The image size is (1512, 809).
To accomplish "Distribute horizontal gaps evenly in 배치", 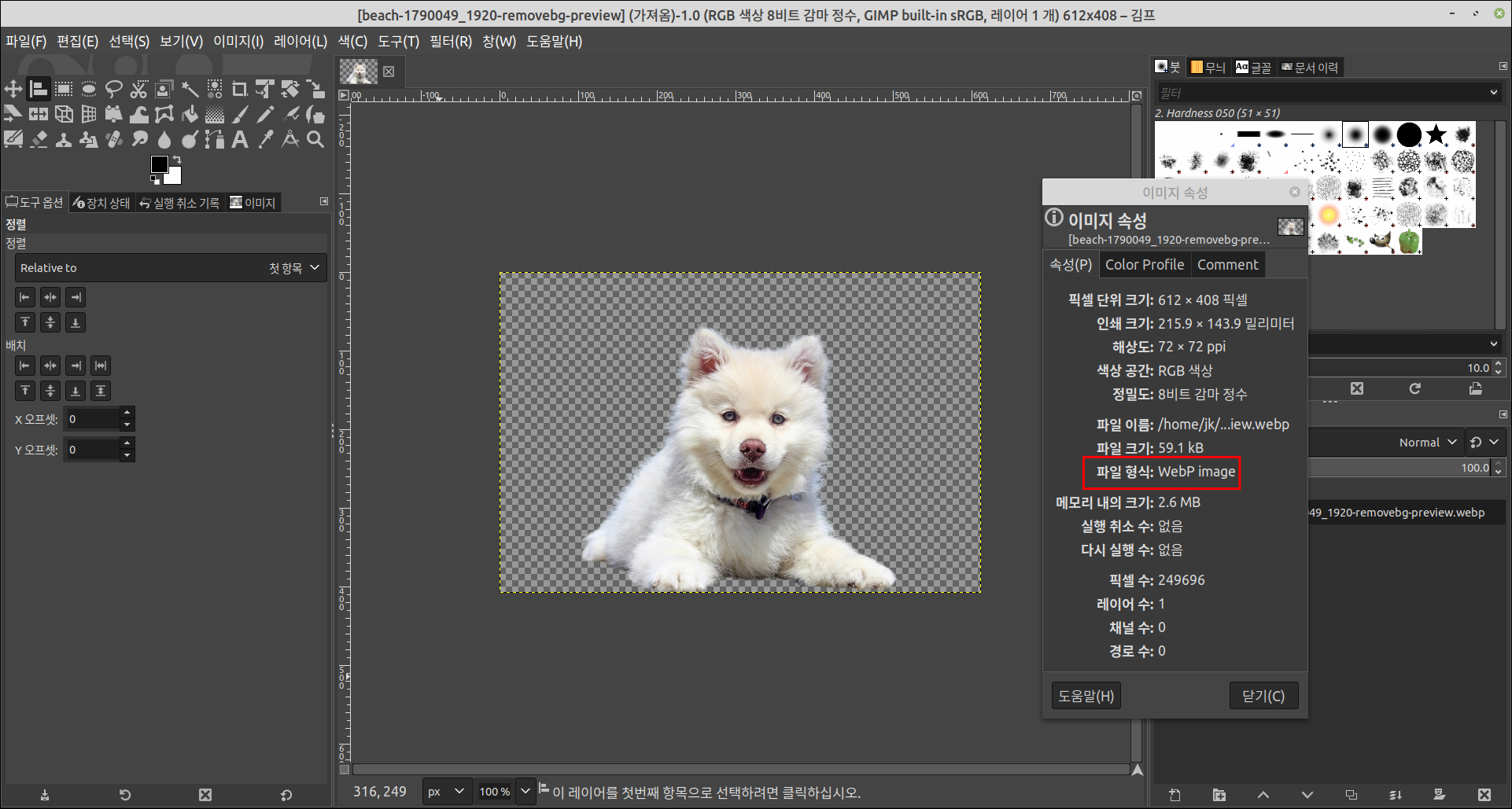I will point(101,366).
